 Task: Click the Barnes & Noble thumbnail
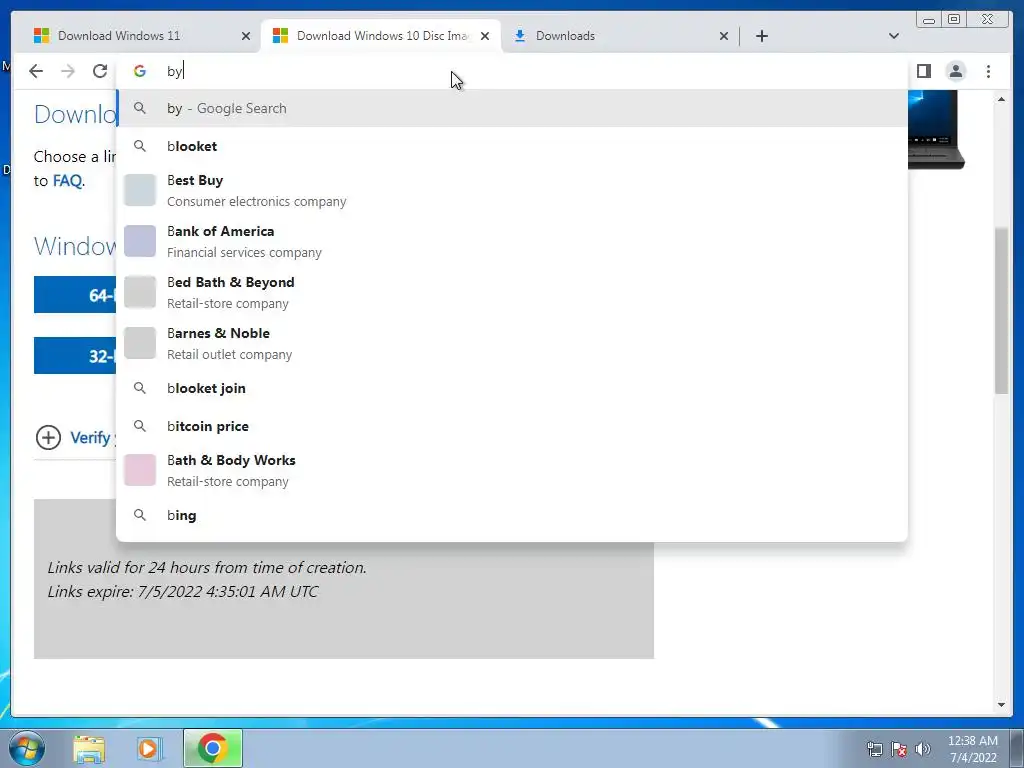[140, 343]
